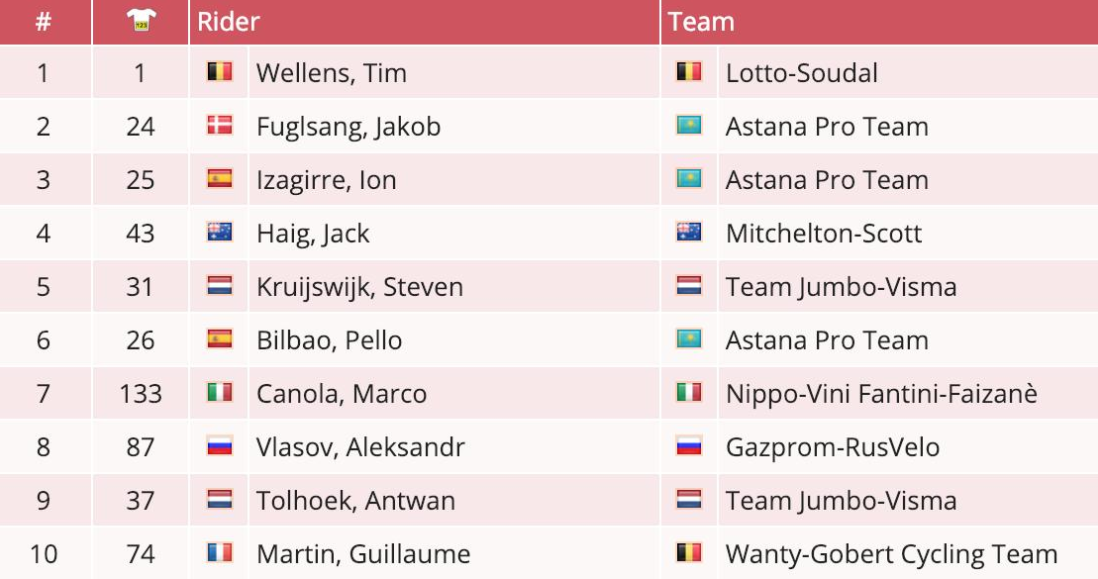Click the Italian flag beside Canola, Marco
This screenshot has height=579, width=1098.
point(219,392)
